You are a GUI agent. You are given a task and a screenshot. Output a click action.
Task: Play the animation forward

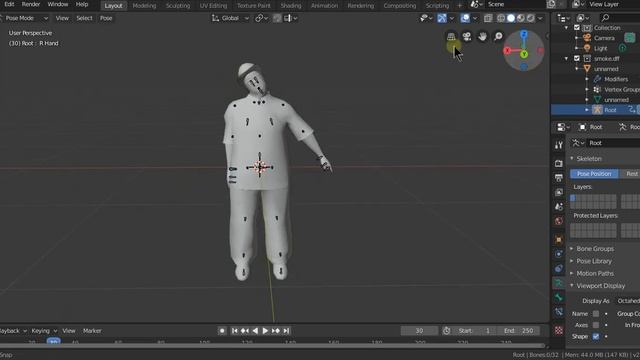point(265,331)
